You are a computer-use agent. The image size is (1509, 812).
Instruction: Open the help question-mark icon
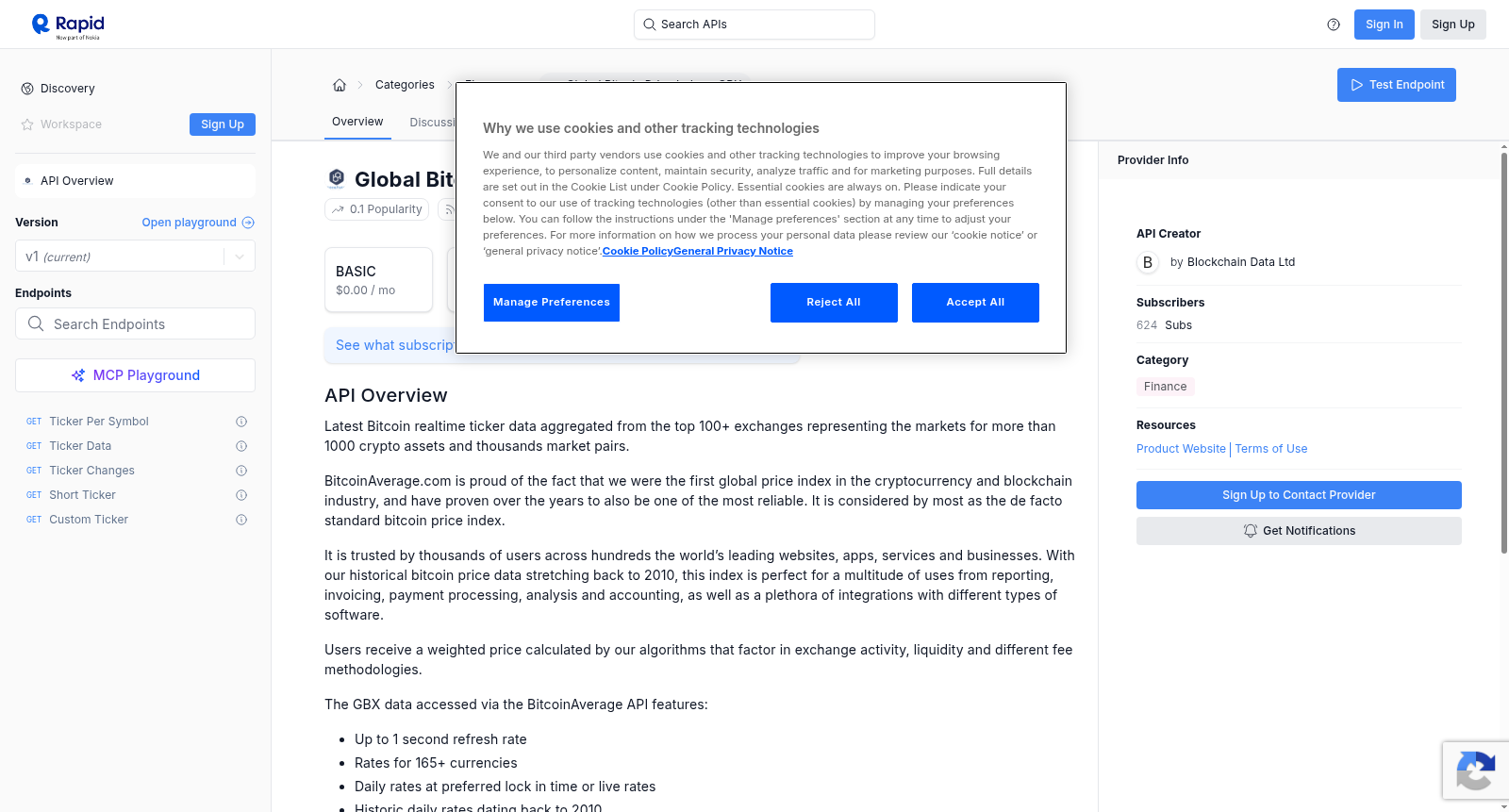[1334, 25]
